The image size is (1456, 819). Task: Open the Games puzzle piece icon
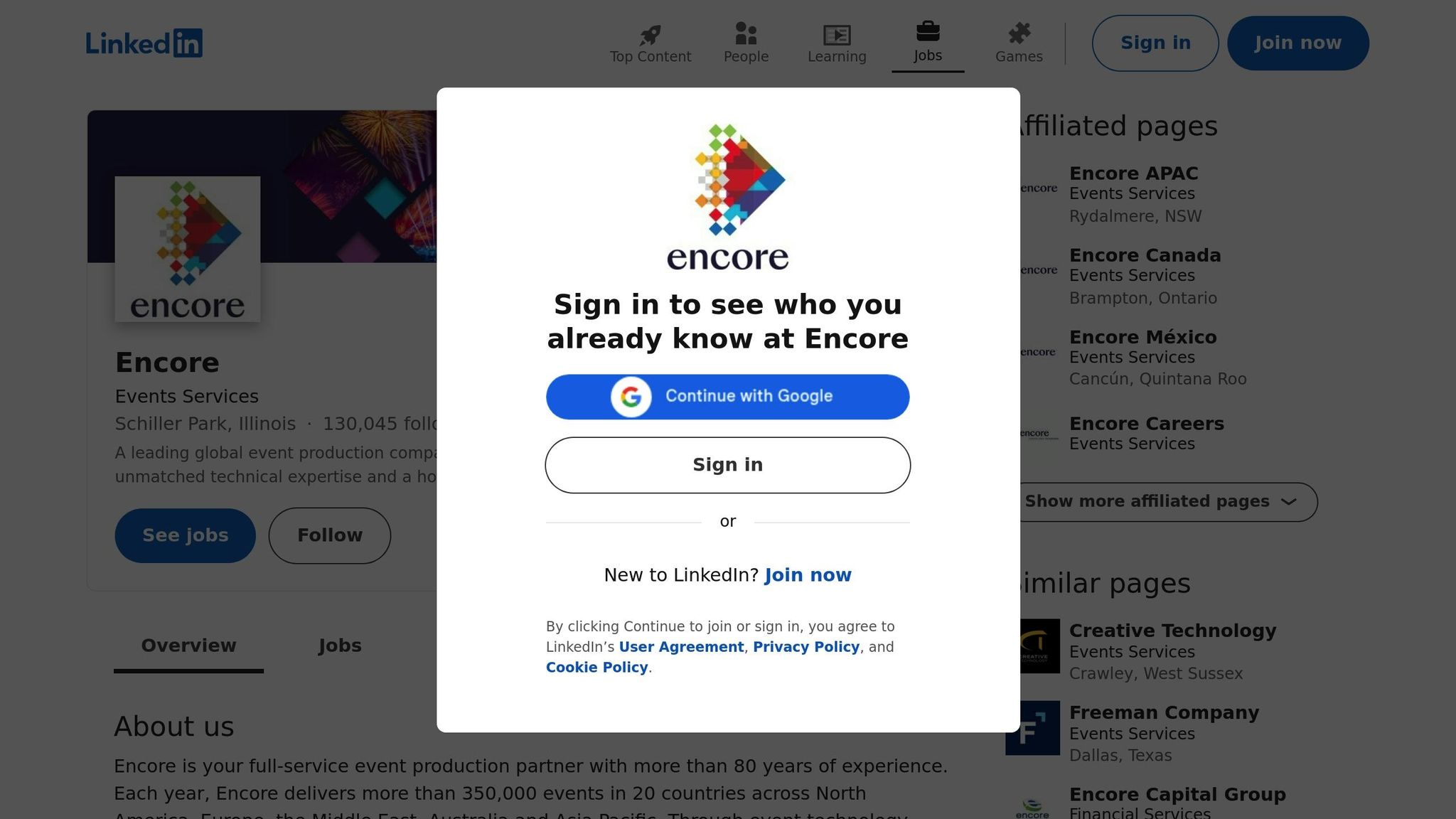[1019, 33]
